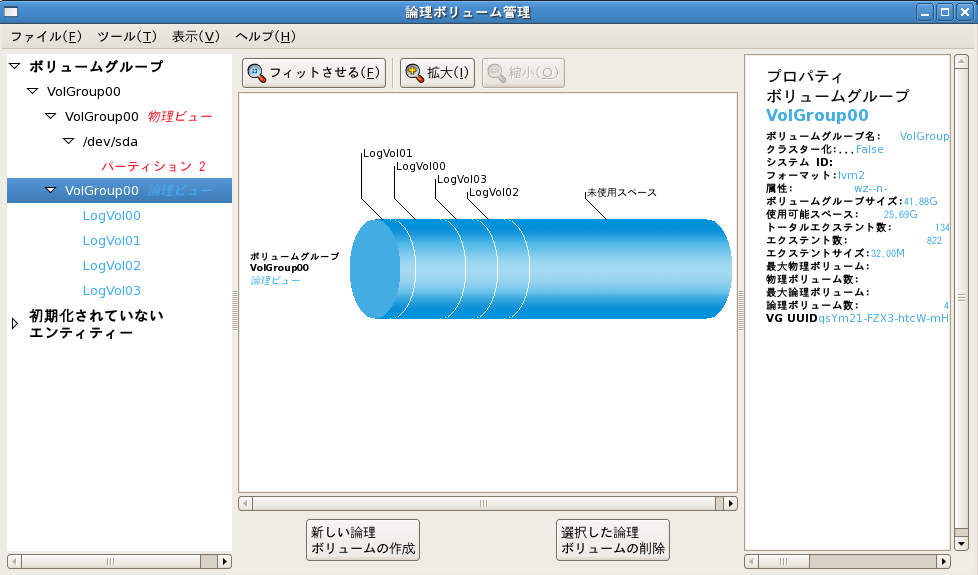Viewport: 978px width, 575px height.
Task: Open the ツール(T) menu
Action: 127,37
